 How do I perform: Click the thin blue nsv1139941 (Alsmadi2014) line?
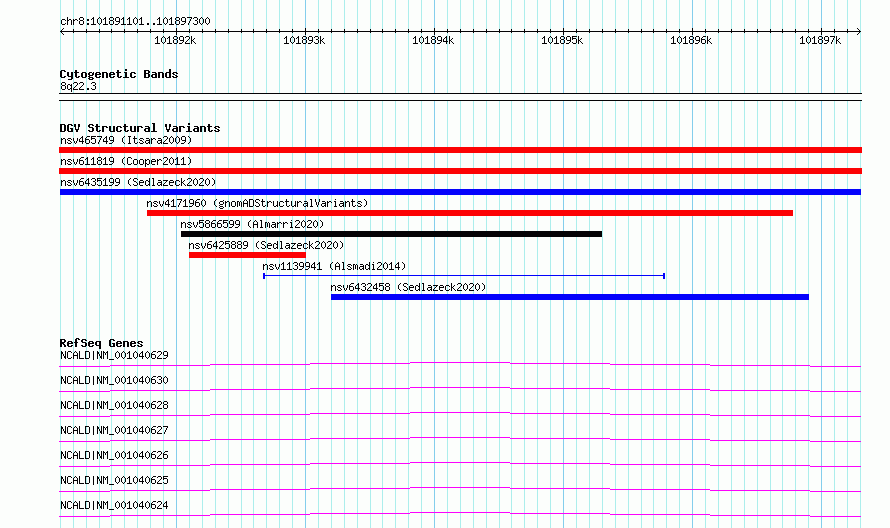464,276
